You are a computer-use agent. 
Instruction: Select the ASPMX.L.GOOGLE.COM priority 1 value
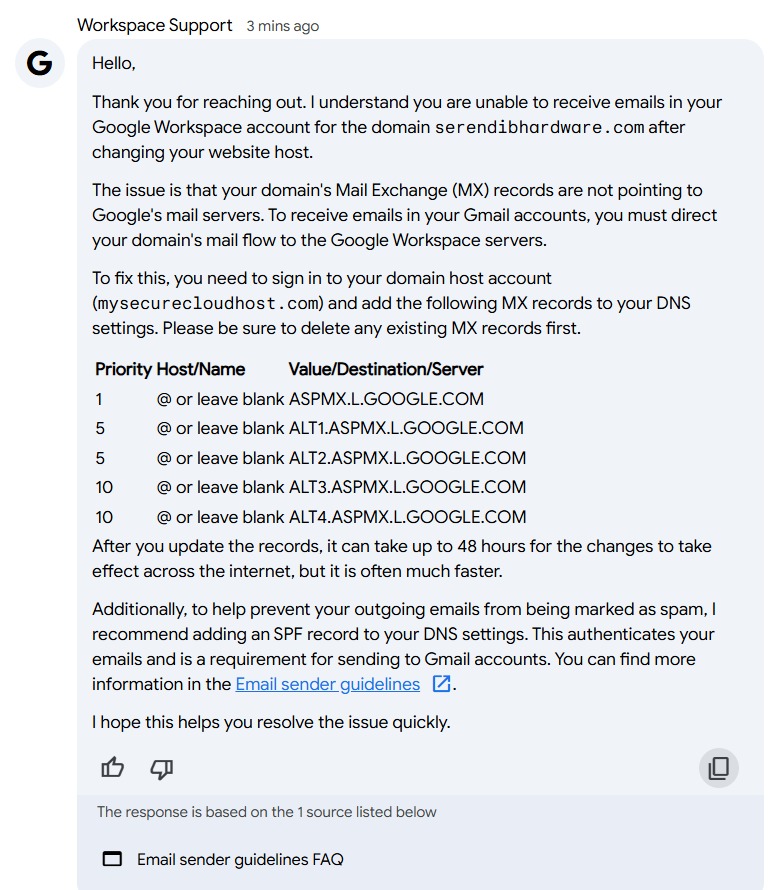point(387,399)
